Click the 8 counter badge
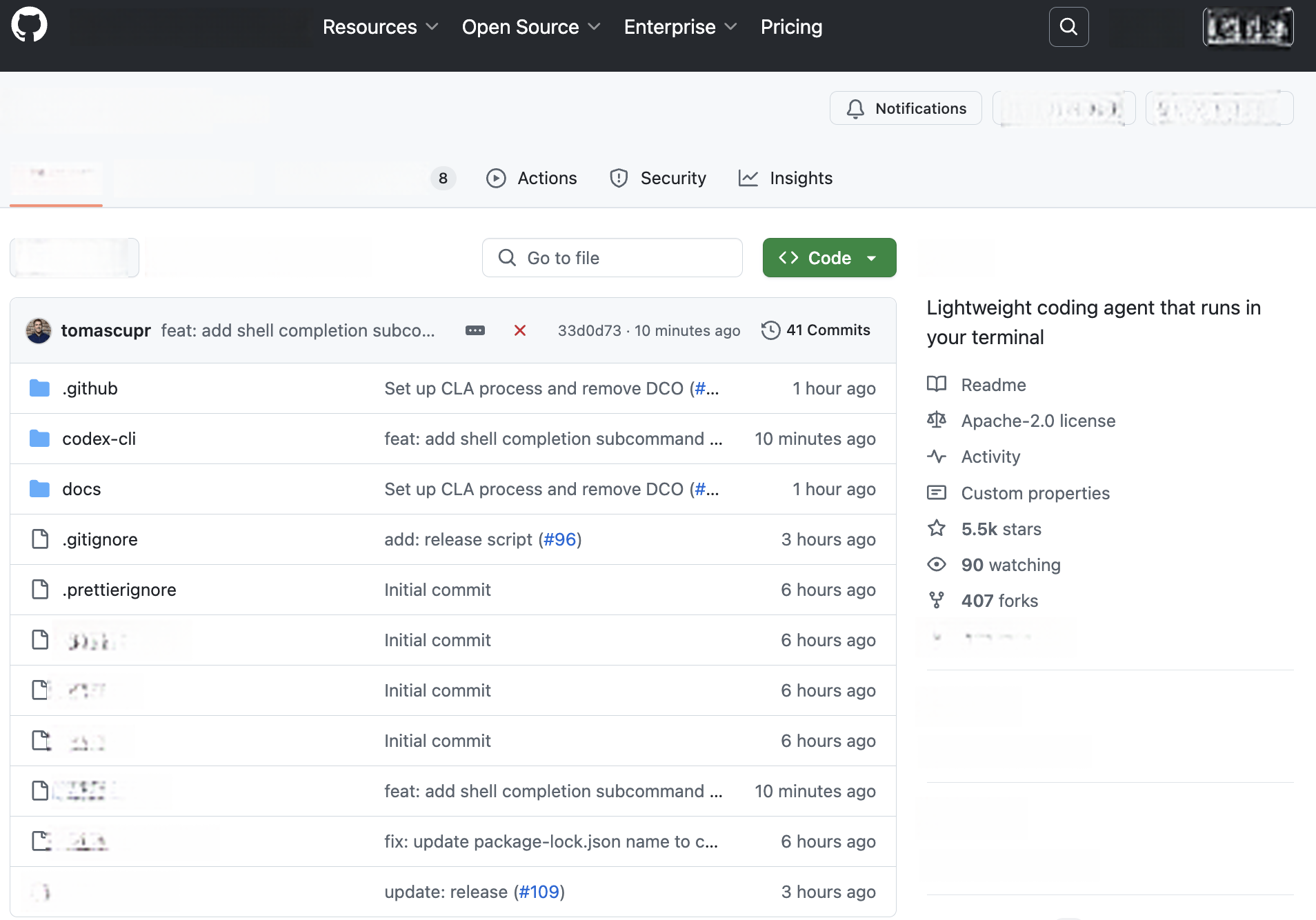Viewport: 1316px width, 920px height. pos(443,178)
